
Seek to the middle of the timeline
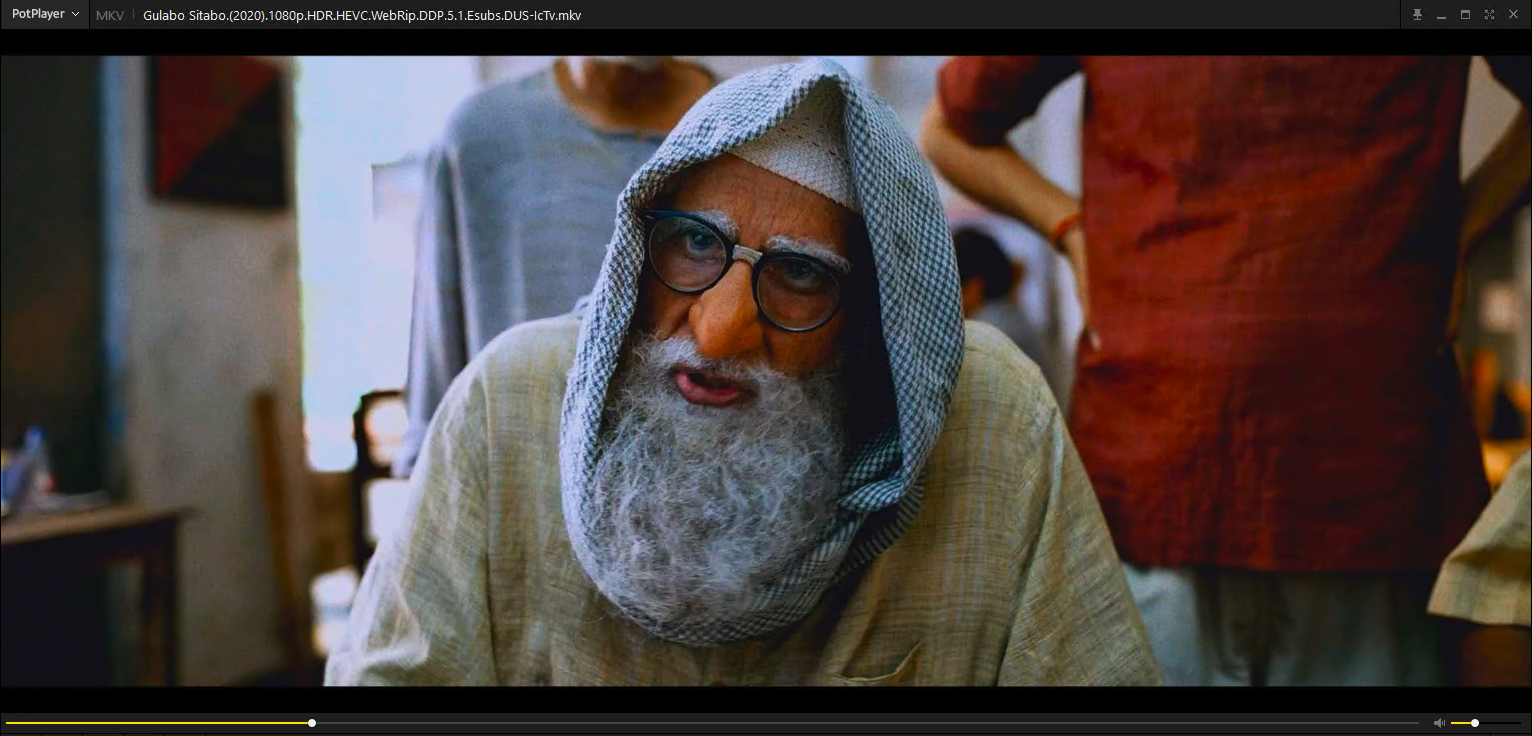(x=712, y=723)
